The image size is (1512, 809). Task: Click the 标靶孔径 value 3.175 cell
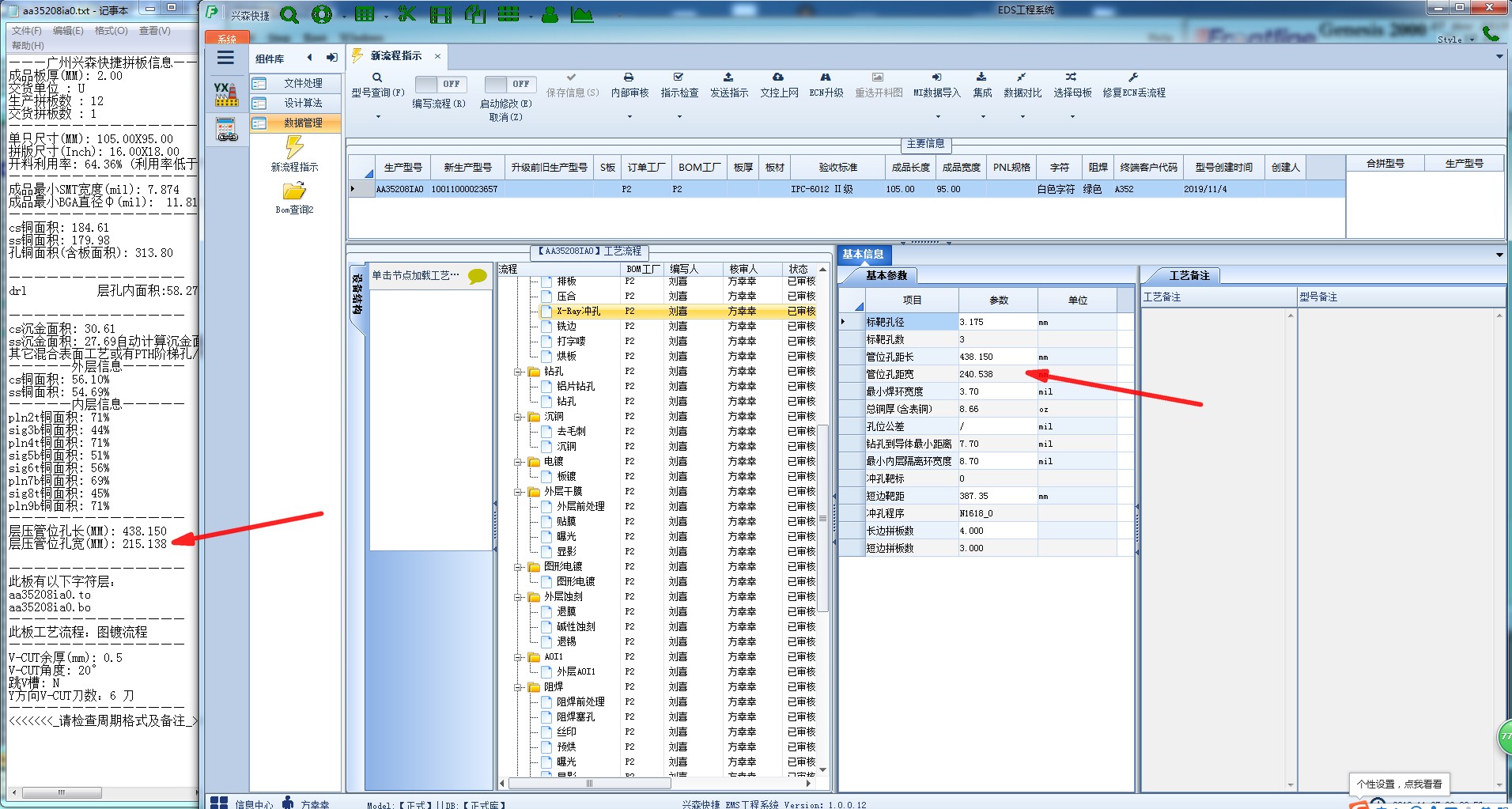(998, 323)
